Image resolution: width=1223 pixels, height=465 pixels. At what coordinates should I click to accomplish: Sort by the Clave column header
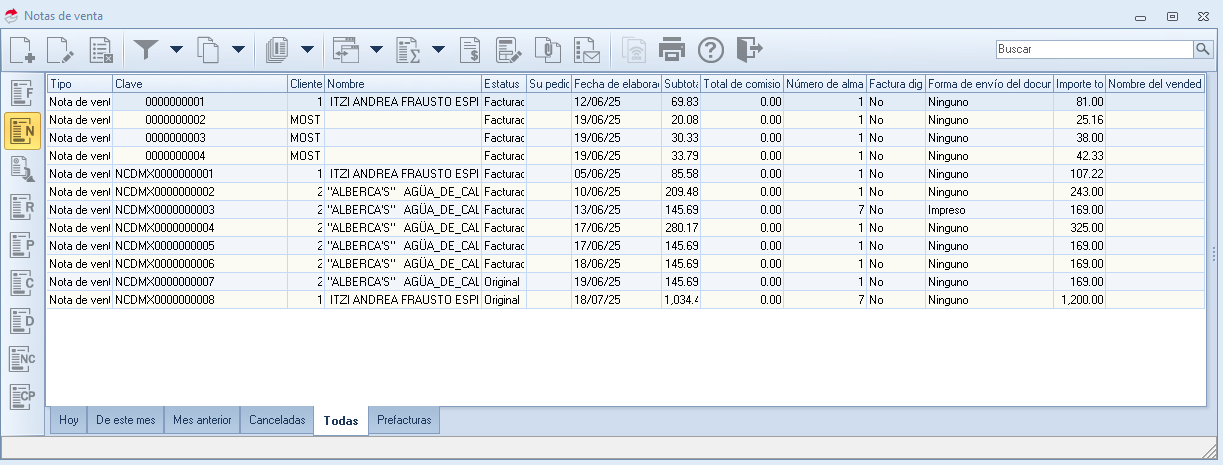[199, 84]
